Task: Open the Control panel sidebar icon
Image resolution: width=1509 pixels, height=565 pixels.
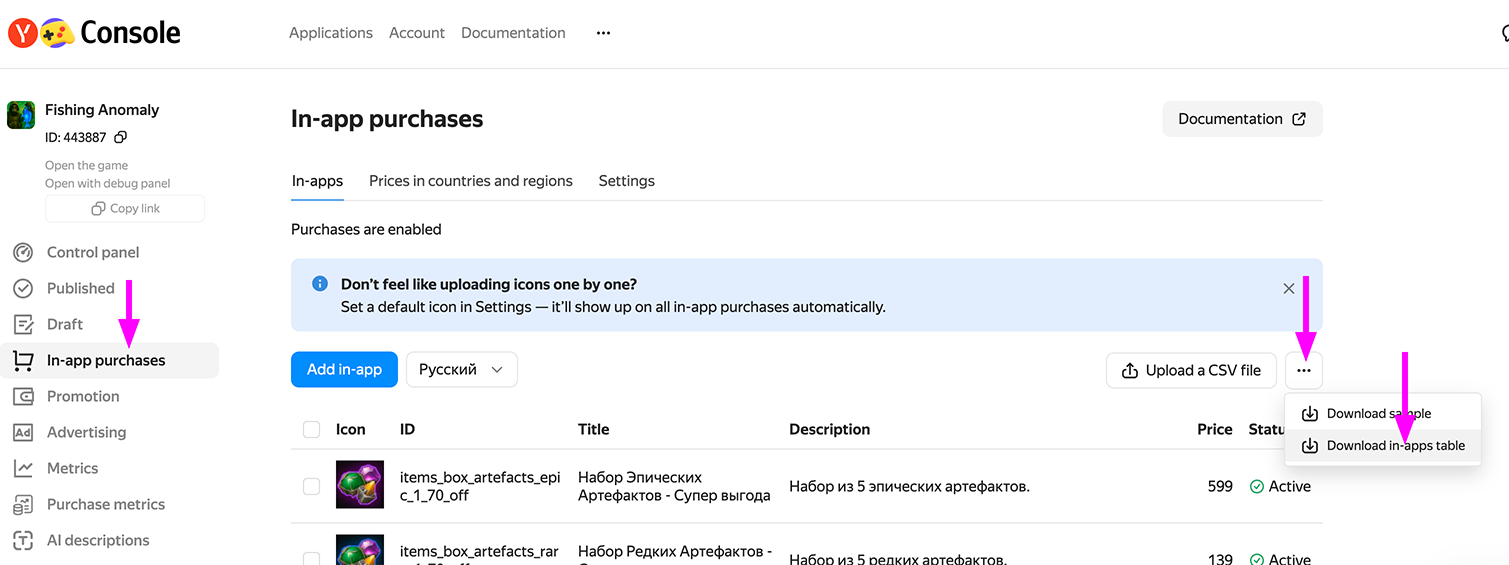Action: click(23, 253)
